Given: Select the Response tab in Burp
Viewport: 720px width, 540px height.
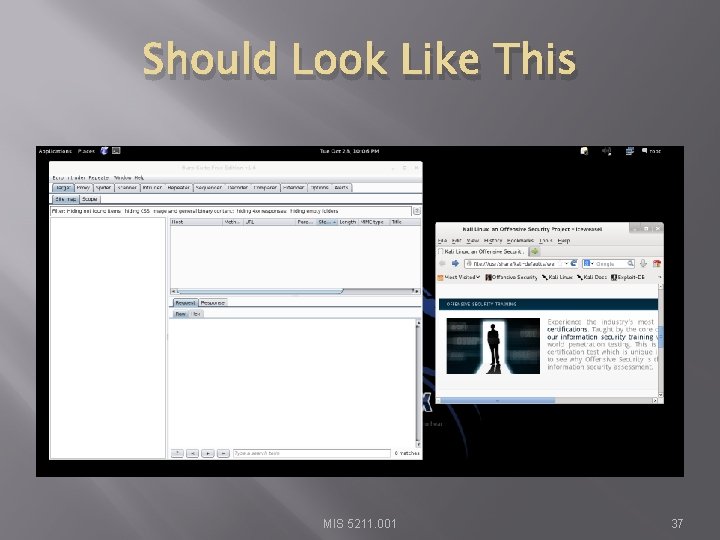Looking at the screenshot, I should click(x=213, y=303).
